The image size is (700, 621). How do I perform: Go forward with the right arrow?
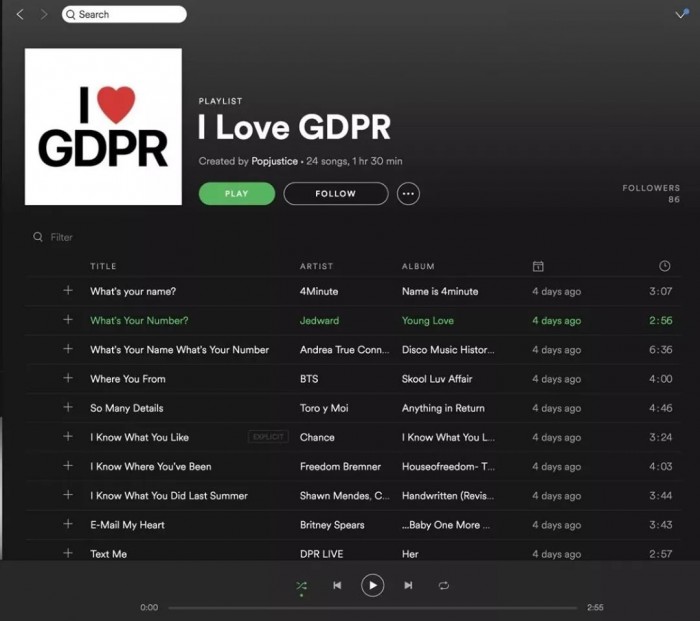pos(43,14)
